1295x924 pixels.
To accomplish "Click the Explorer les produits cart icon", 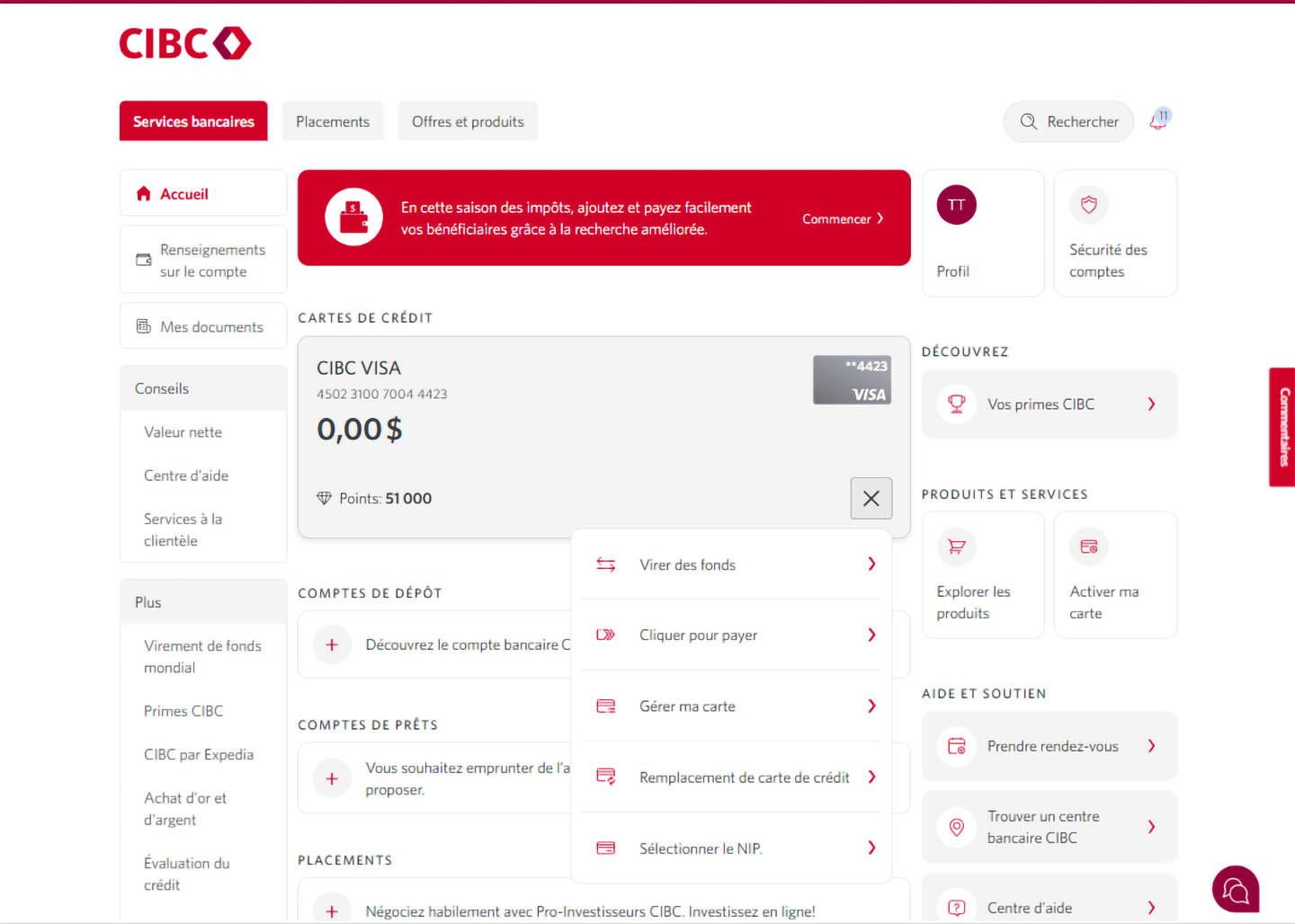I will coord(956,546).
